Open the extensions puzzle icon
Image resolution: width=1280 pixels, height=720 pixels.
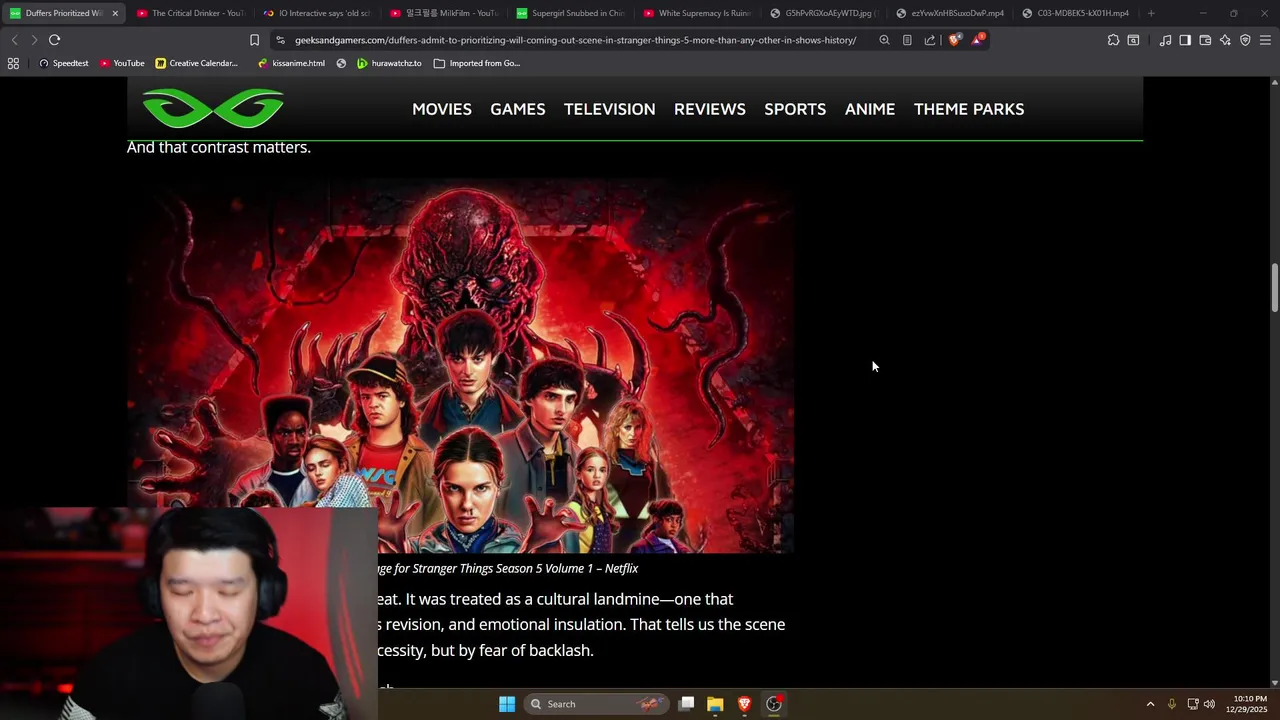[1113, 40]
